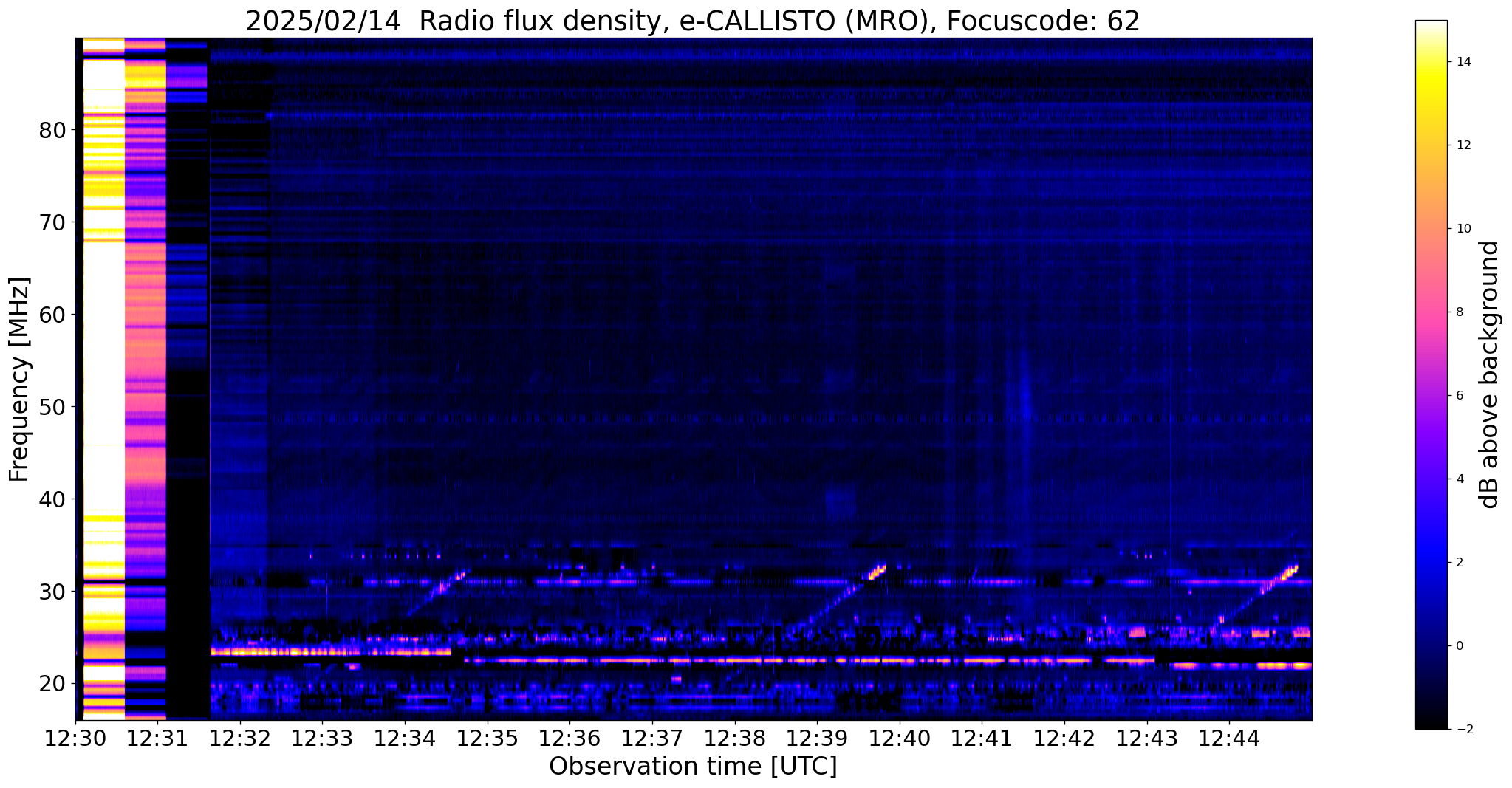Click the colorbar tick label 14
This screenshot has width=1512, height=788.
coord(1463,62)
